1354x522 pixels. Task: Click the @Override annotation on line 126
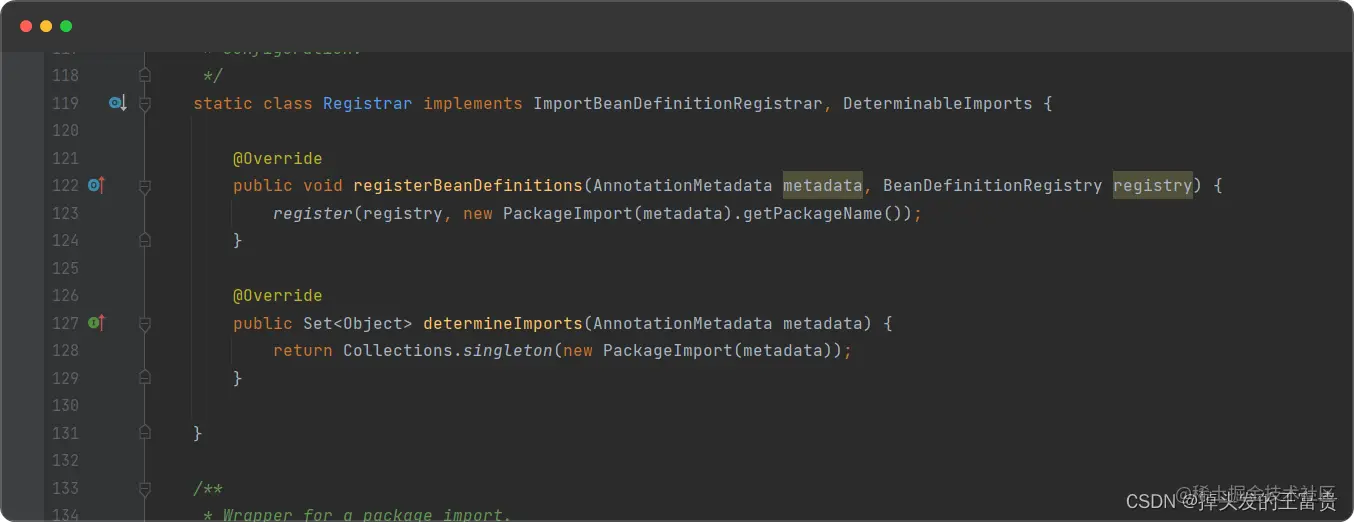277,295
